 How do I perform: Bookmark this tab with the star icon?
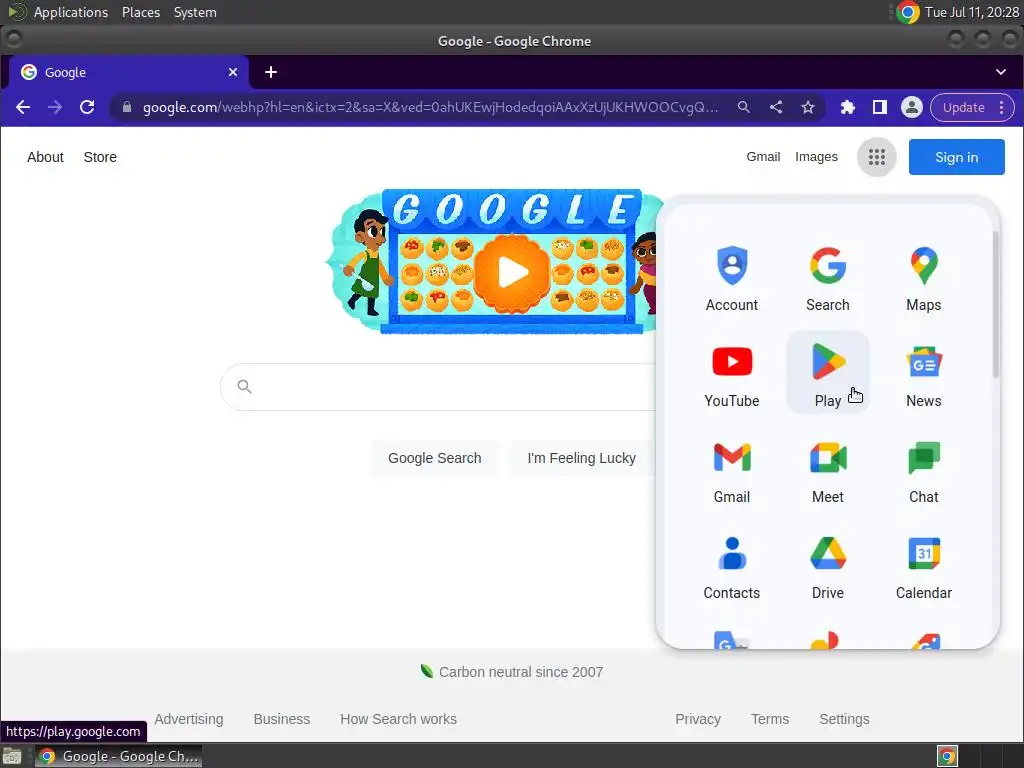click(x=808, y=107)
